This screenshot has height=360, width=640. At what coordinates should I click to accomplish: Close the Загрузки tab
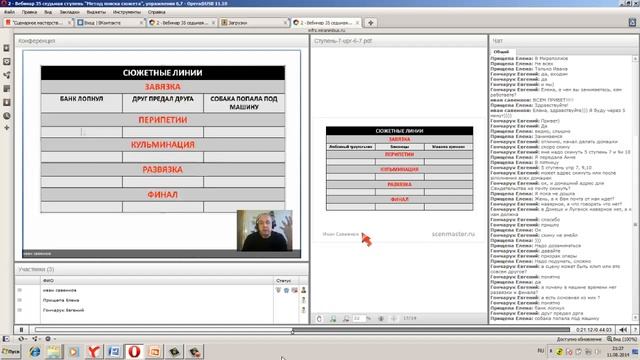[x=285, y=23]
